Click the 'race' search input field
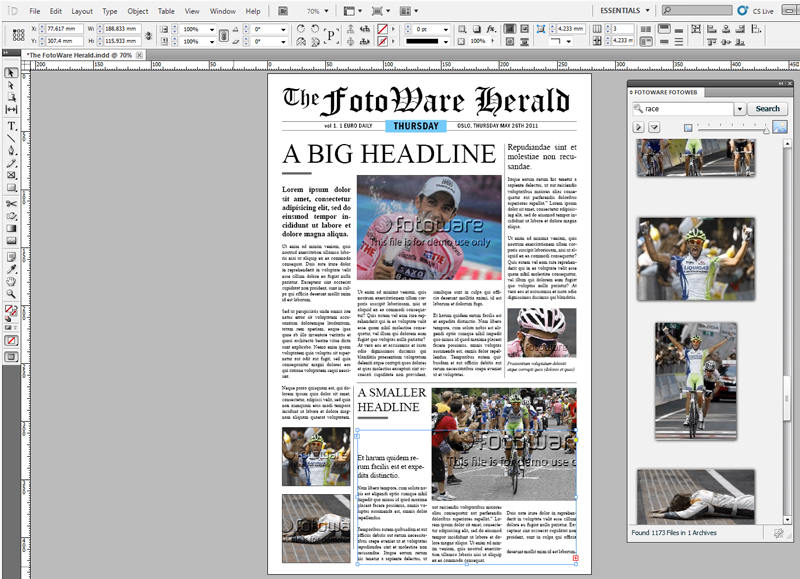Image resolution: width=800 pixels, height=579 pixels. coord(683,109)
